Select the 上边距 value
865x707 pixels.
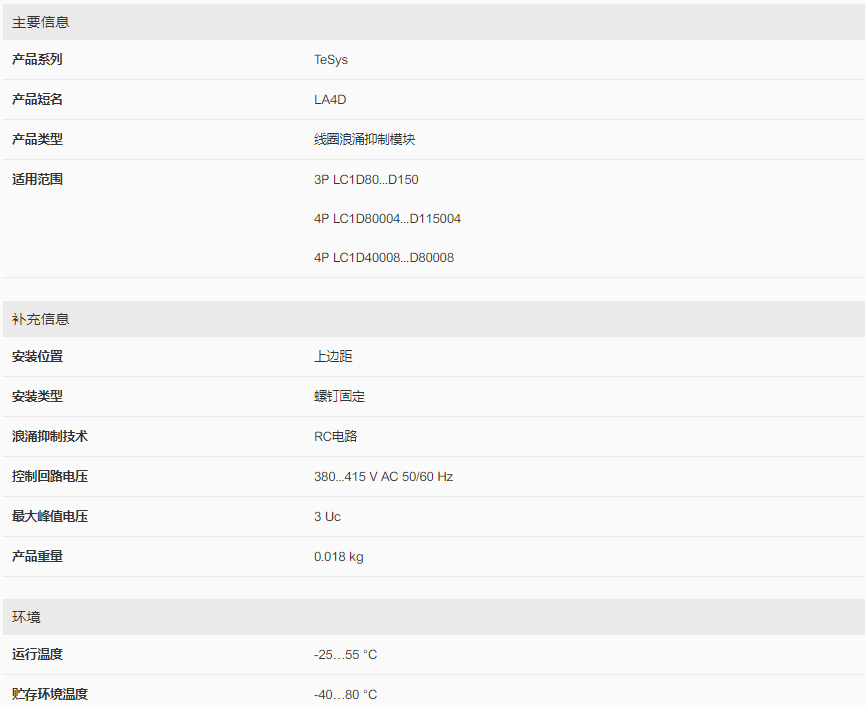coord(333,356)
